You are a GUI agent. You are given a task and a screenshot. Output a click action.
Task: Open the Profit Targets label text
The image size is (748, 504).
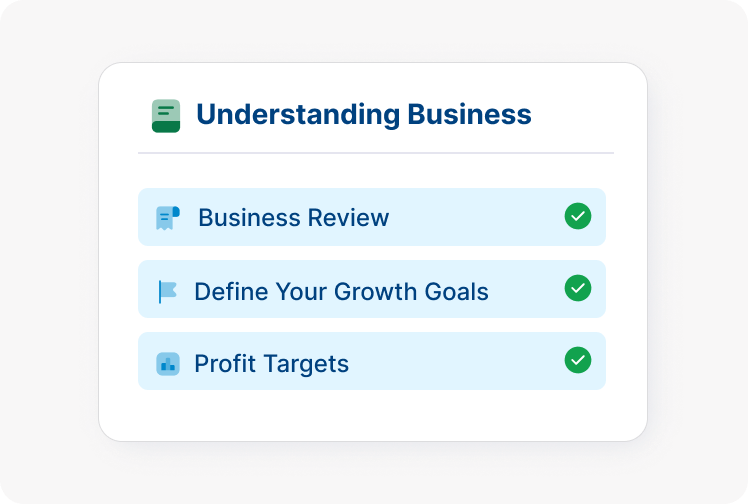click(271, 364)
